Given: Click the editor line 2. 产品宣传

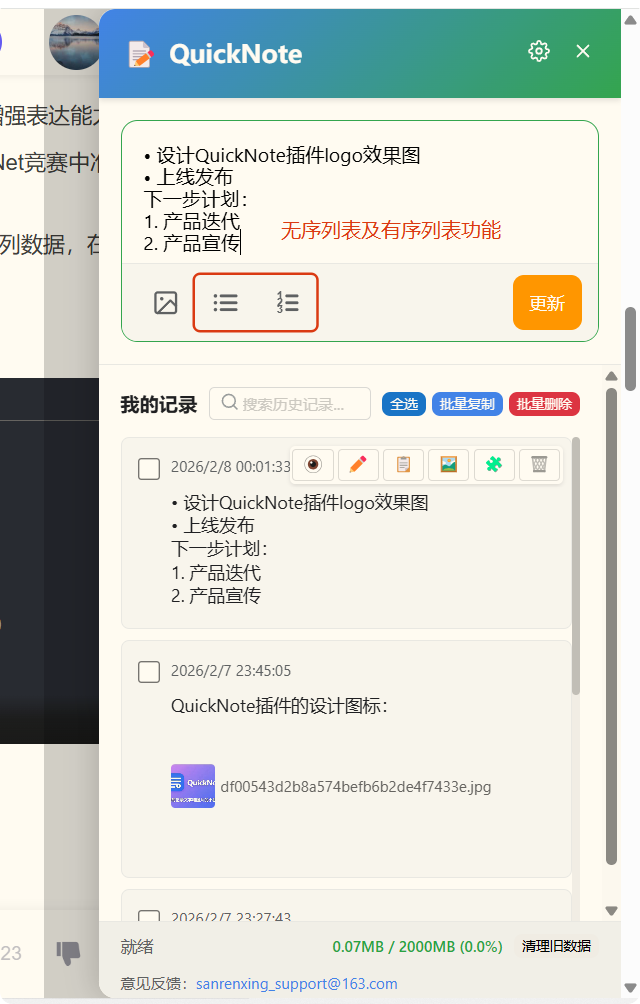Looking at the screenshot, I should tap(192, 243).
